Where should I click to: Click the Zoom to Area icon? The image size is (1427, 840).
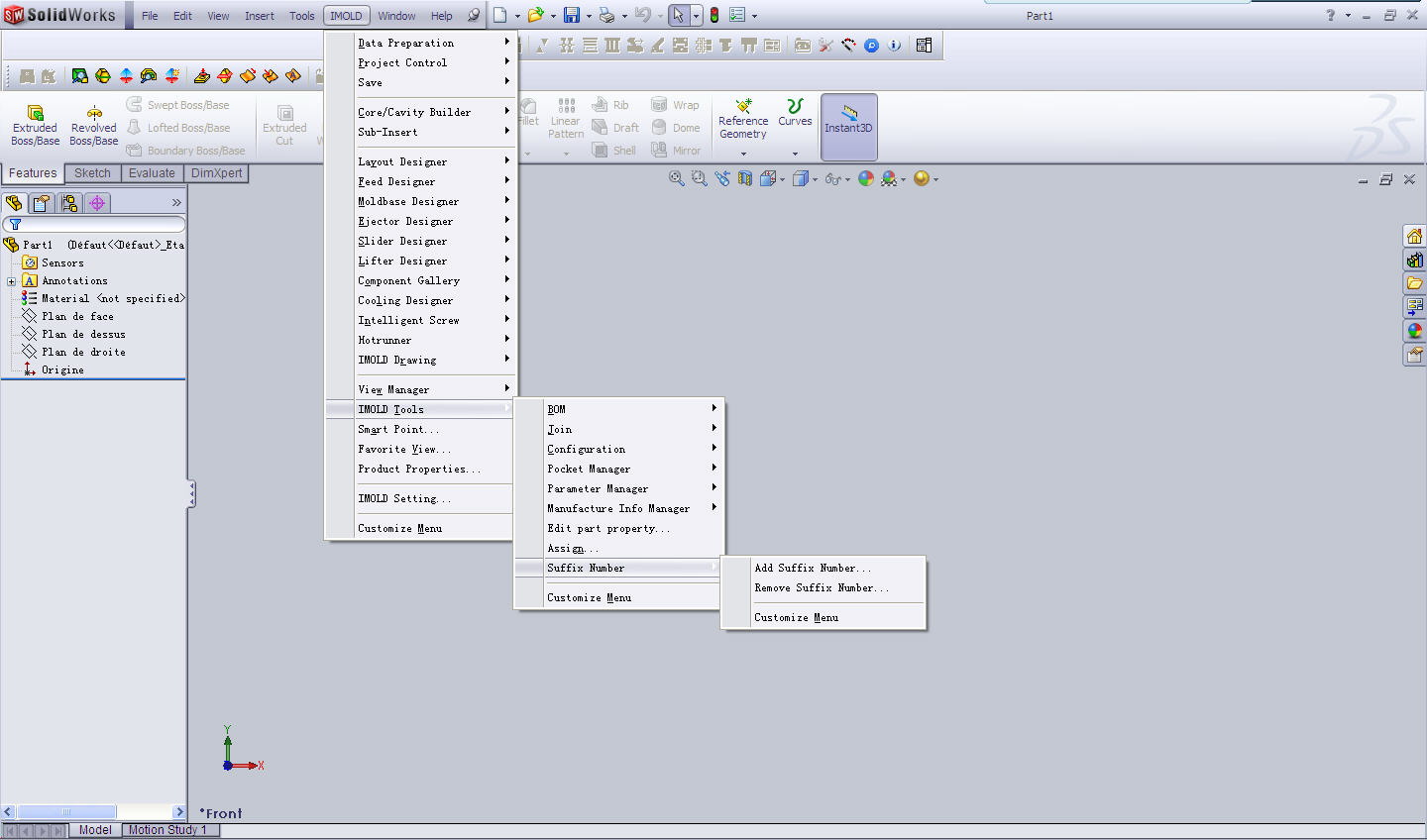click(x=699, y=178)
